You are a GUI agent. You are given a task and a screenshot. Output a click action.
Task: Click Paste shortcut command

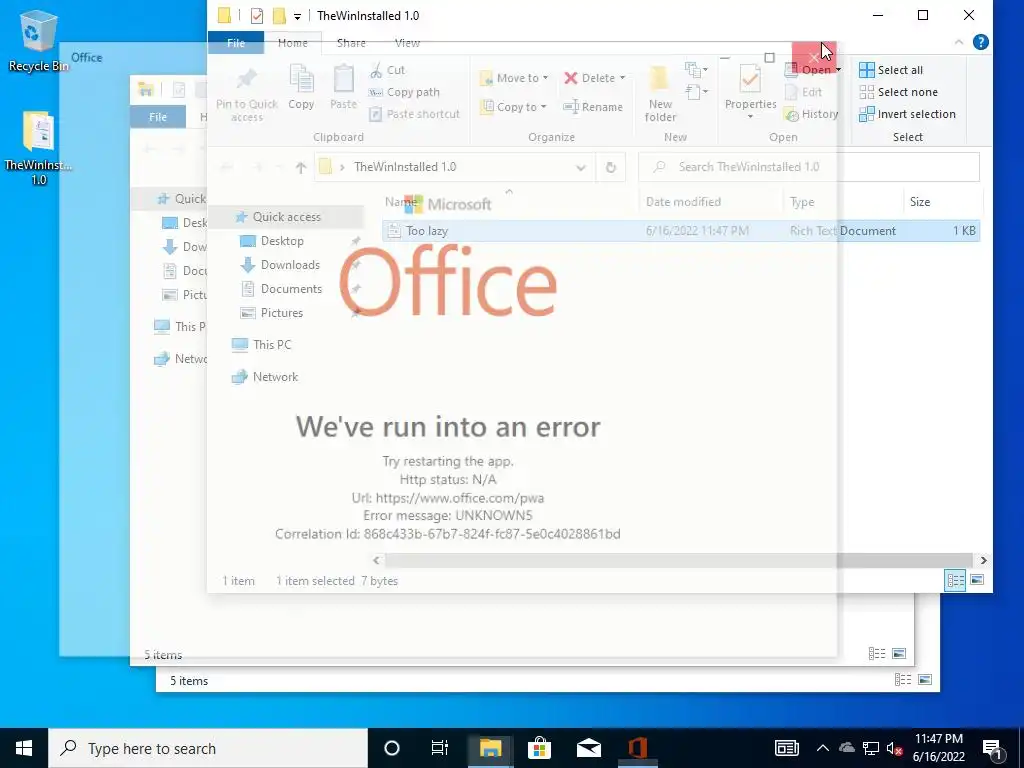pos(415,114)
